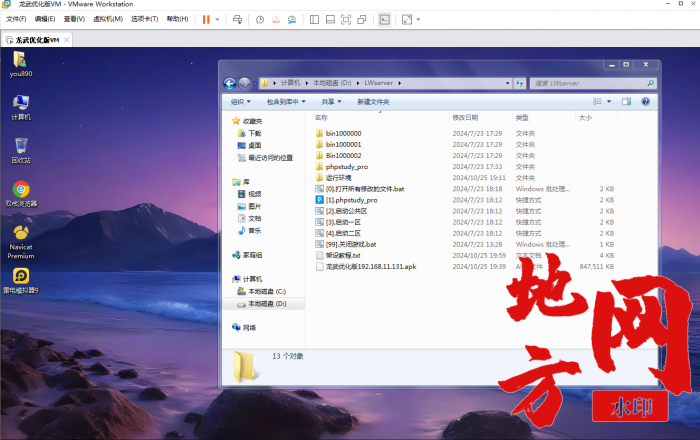700x440 pixels.
Task: Sort by the 名称 column header
Action: pyautogui.click(x=321, y=117)
